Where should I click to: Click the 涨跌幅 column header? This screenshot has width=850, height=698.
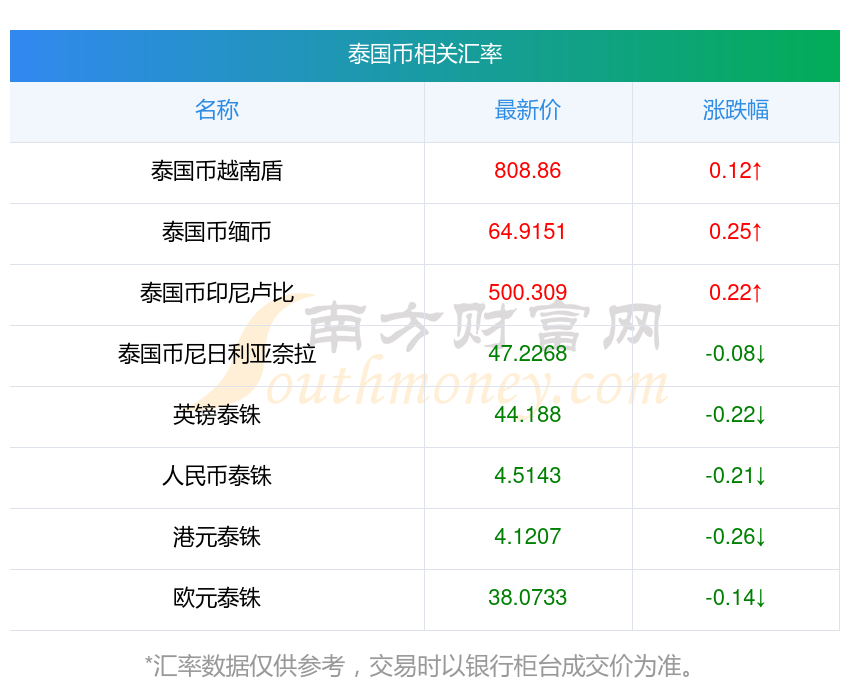(x=736, y=110)
